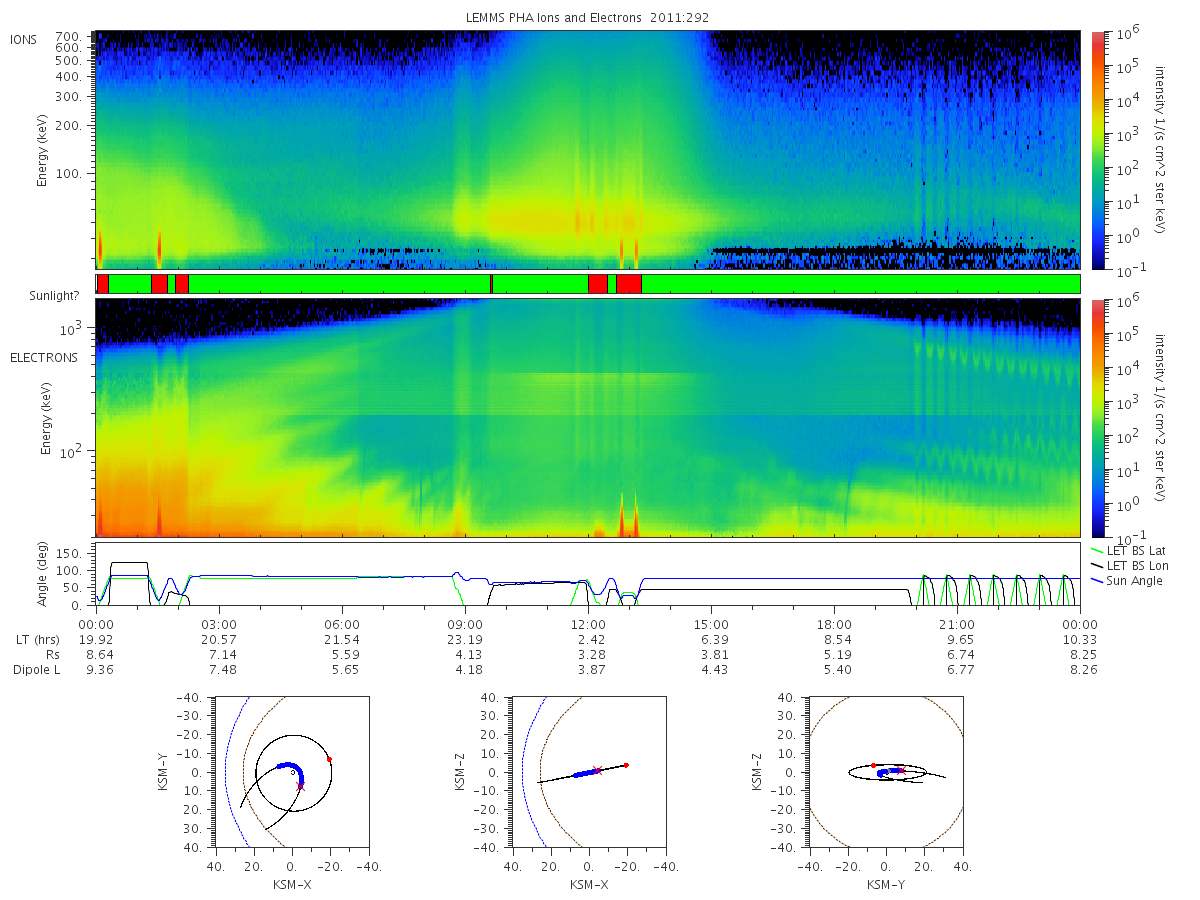Click the '09:00' time tick label
This screenshot has width=1200, height=900.
pos(465,623)
